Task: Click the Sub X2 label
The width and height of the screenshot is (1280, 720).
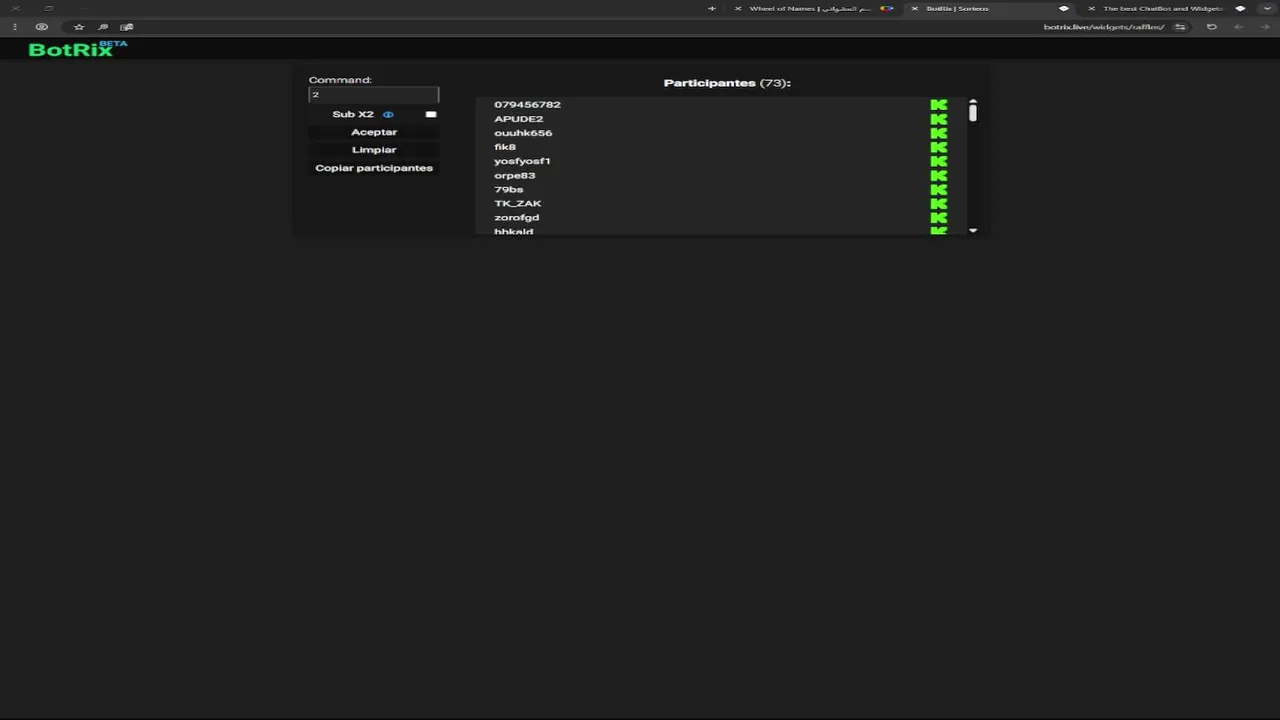Action: coord(353,114)
